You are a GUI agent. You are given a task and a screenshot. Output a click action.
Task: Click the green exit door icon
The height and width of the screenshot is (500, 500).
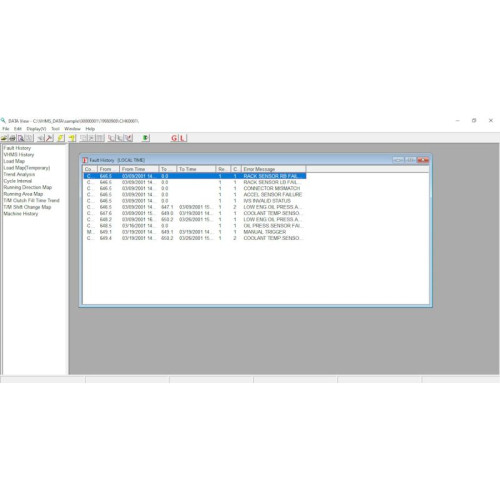146,138
